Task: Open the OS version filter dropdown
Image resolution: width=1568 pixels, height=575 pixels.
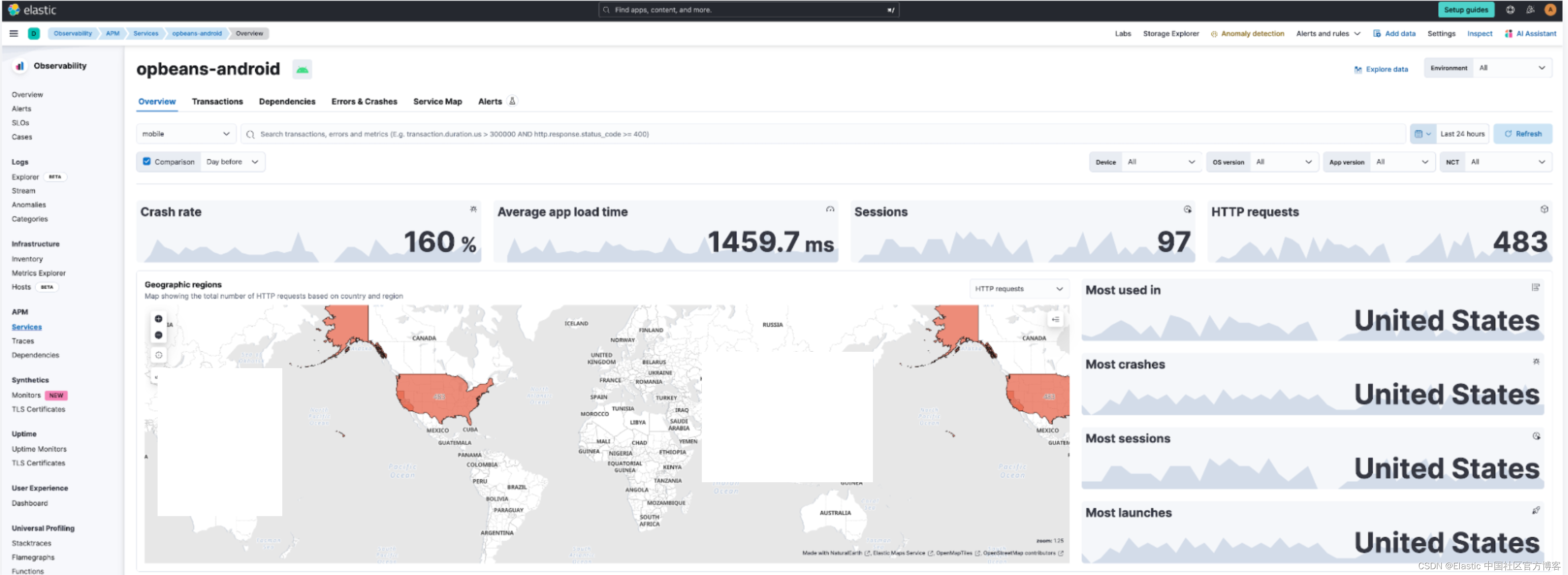Action: (x=1284, y=161)
